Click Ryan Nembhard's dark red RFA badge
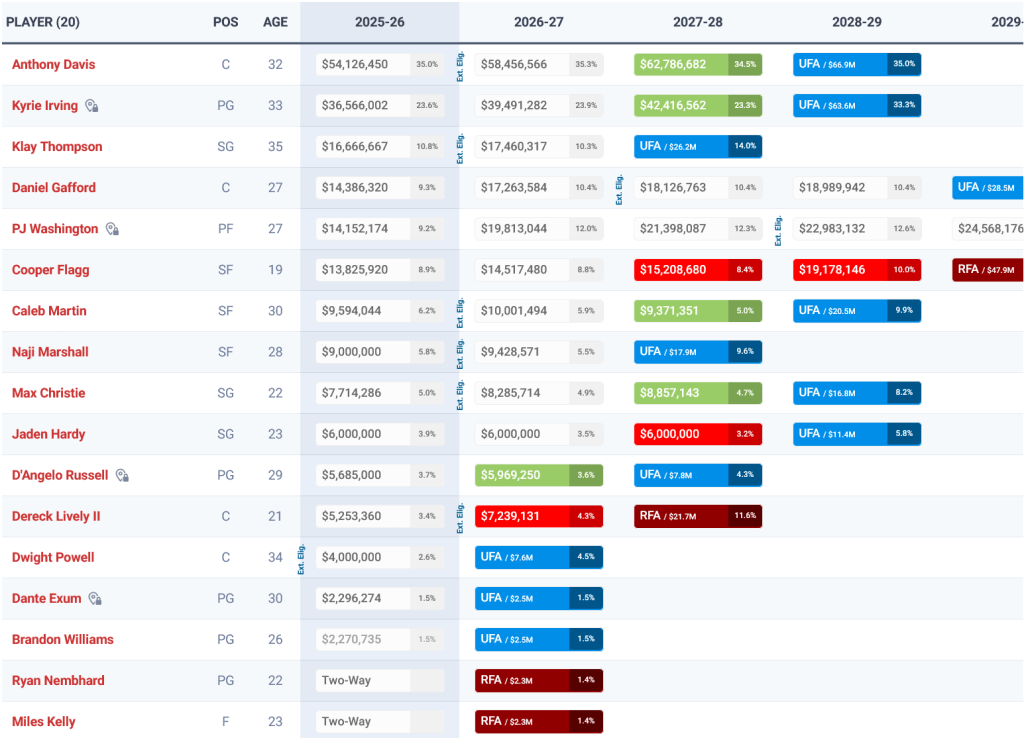This screenshot has width=1024, height=738. (538, 681)
